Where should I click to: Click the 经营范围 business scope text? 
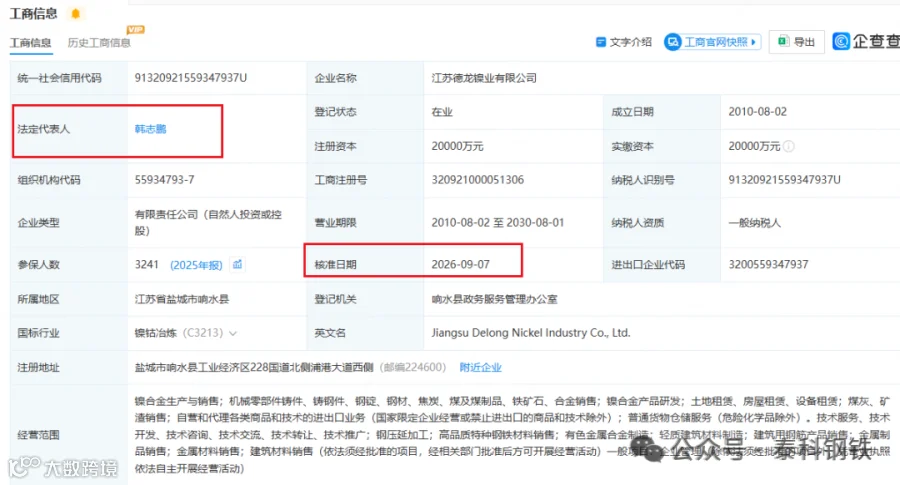click(x=513, y=434)
